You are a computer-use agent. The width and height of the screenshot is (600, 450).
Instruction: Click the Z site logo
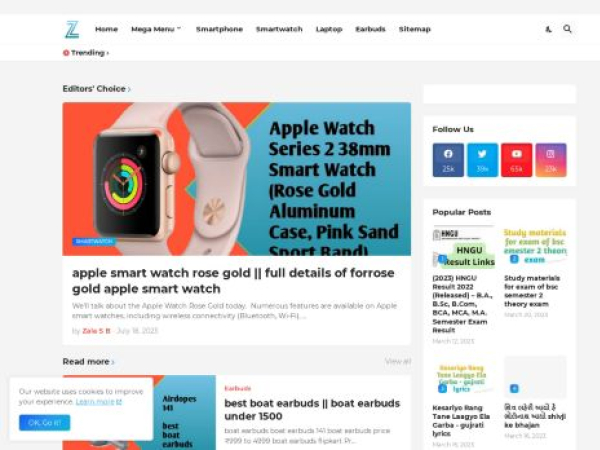(x=72, y=29)
